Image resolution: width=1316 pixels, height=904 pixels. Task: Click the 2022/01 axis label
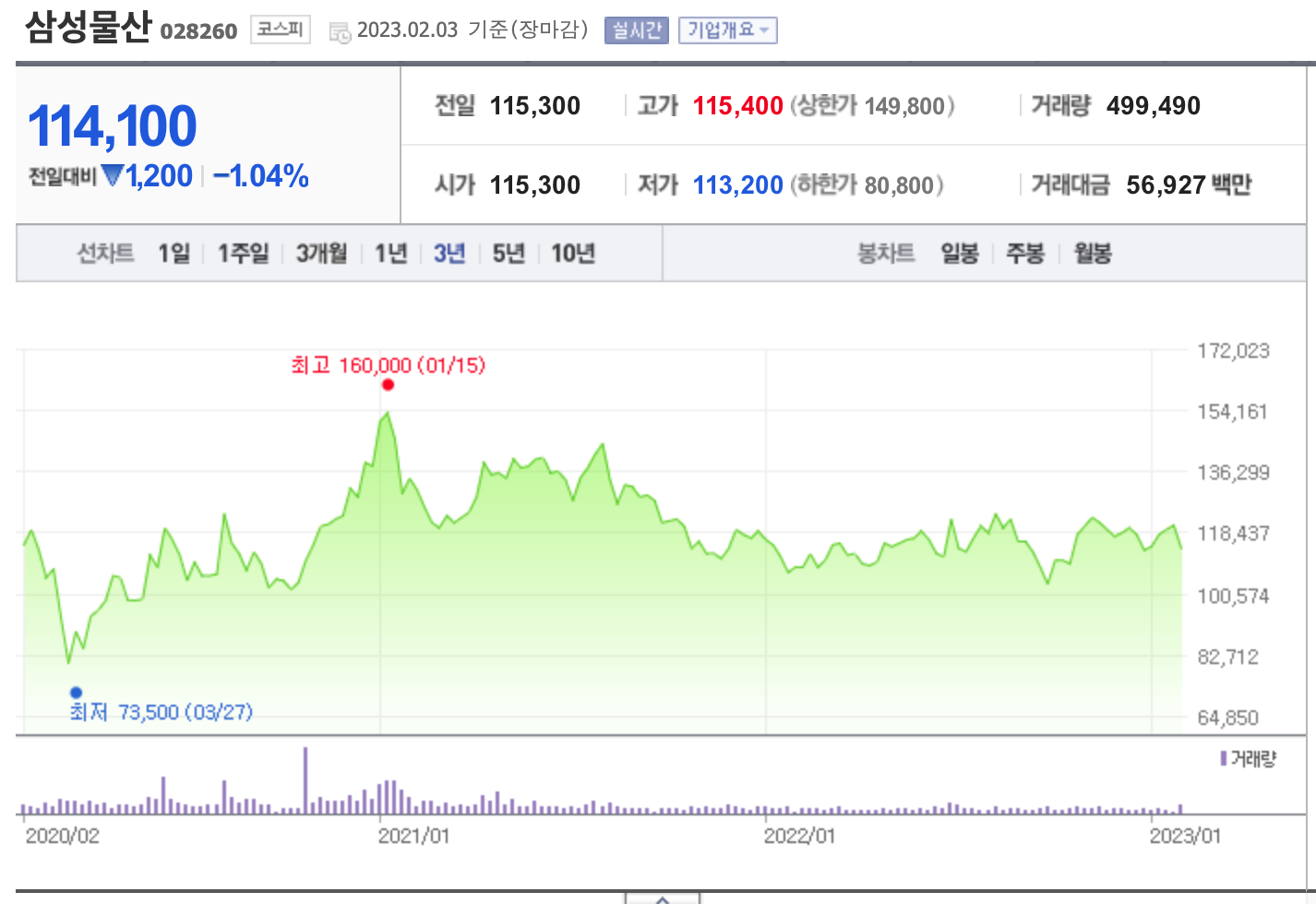[x=799, y=836]
